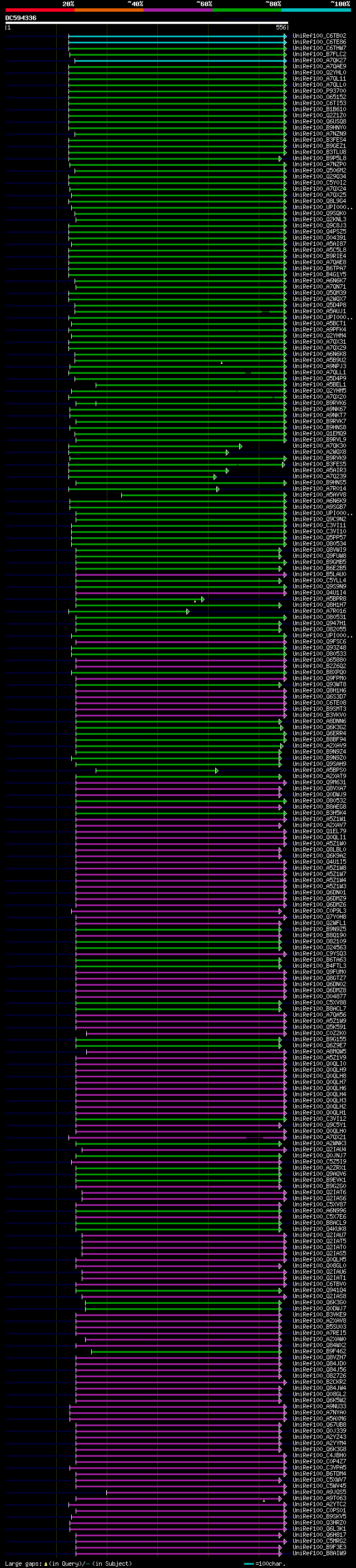
Task: Click label UniRef100_B9GEZ1
Action: (x=319, y=146)
